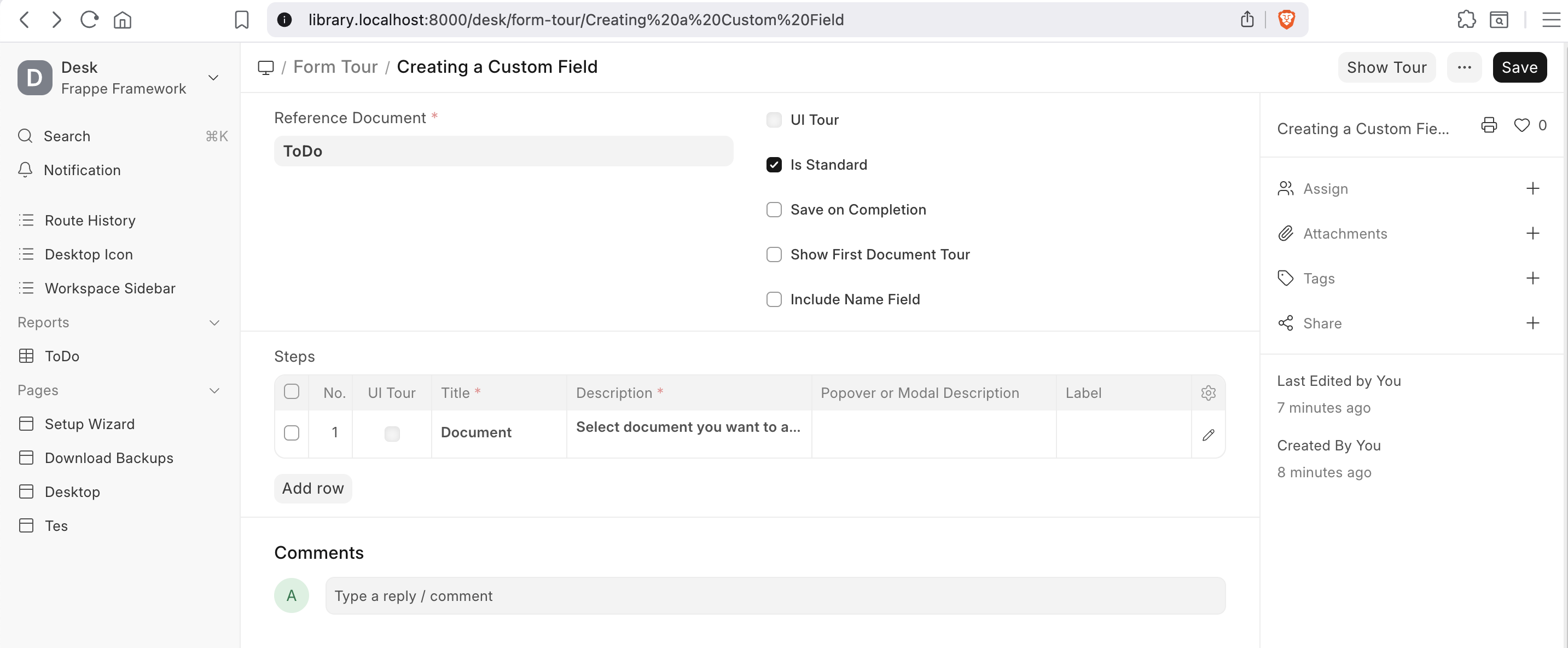Open Route History in sidebar
Viewport: 1568px width, 648px height.
click(90, 221)
